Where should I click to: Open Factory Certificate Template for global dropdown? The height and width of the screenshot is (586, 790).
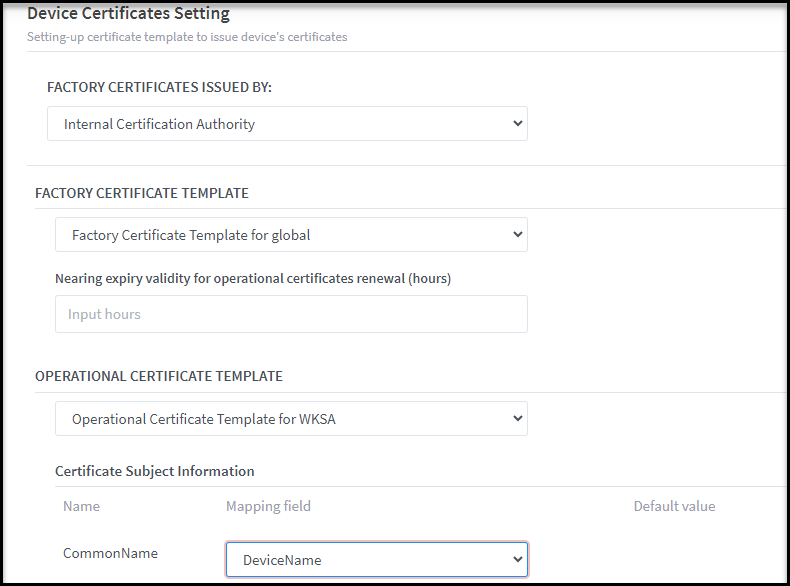(290, 235)
